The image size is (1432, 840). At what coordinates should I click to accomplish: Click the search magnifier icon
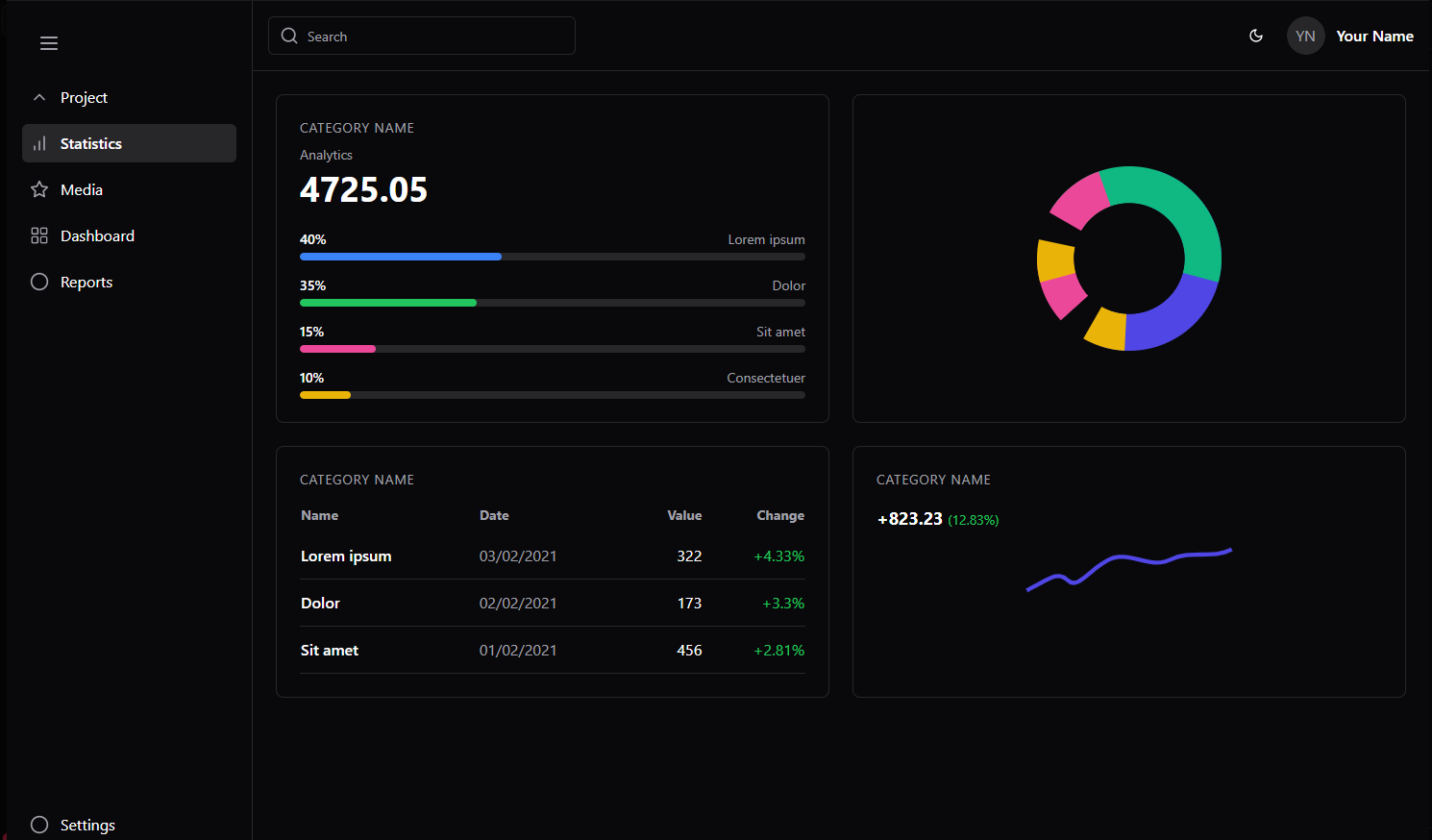point(289,36)
